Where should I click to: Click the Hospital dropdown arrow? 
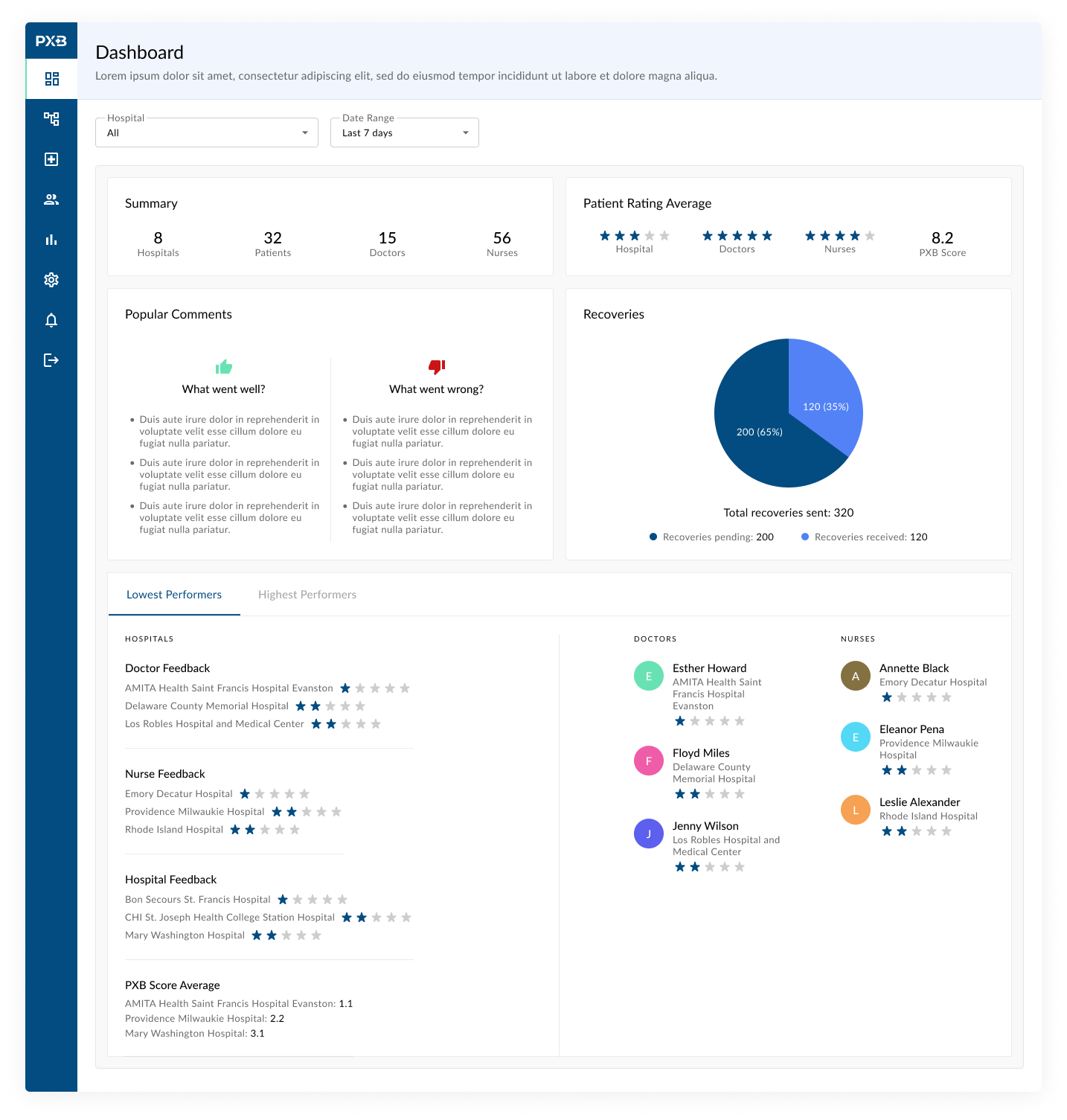(x=305, y=133)
